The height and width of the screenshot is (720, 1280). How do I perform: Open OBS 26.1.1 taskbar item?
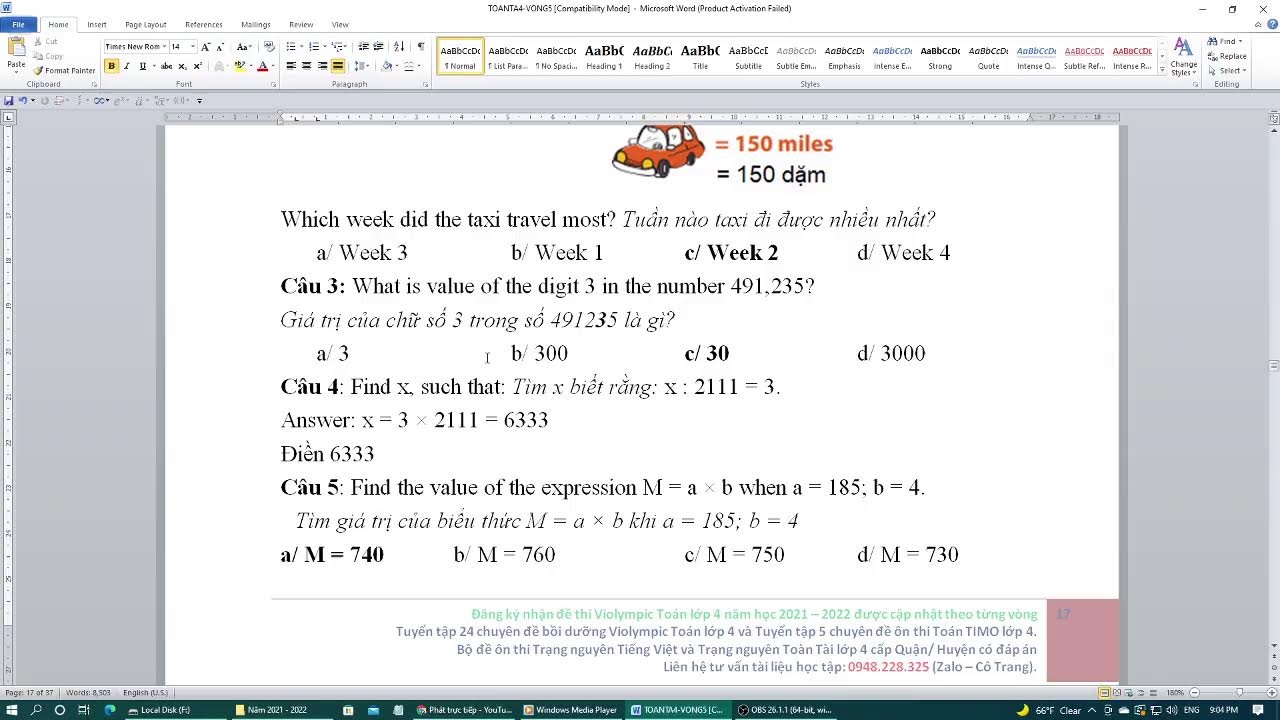(786, 710)
